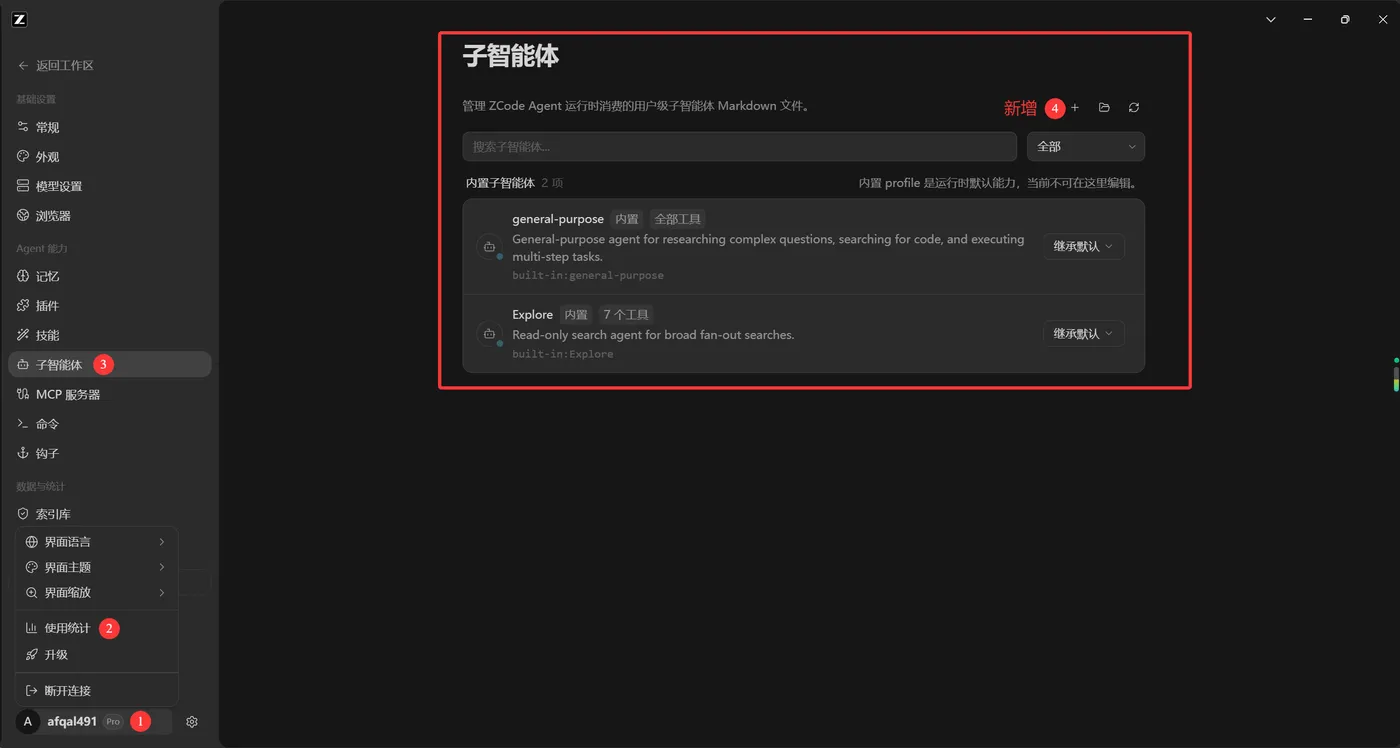The height and width of the screenshot is (748, 1400).
Task: Expand the 界面缩放 zoom submenu
Action: click(97, 593)
